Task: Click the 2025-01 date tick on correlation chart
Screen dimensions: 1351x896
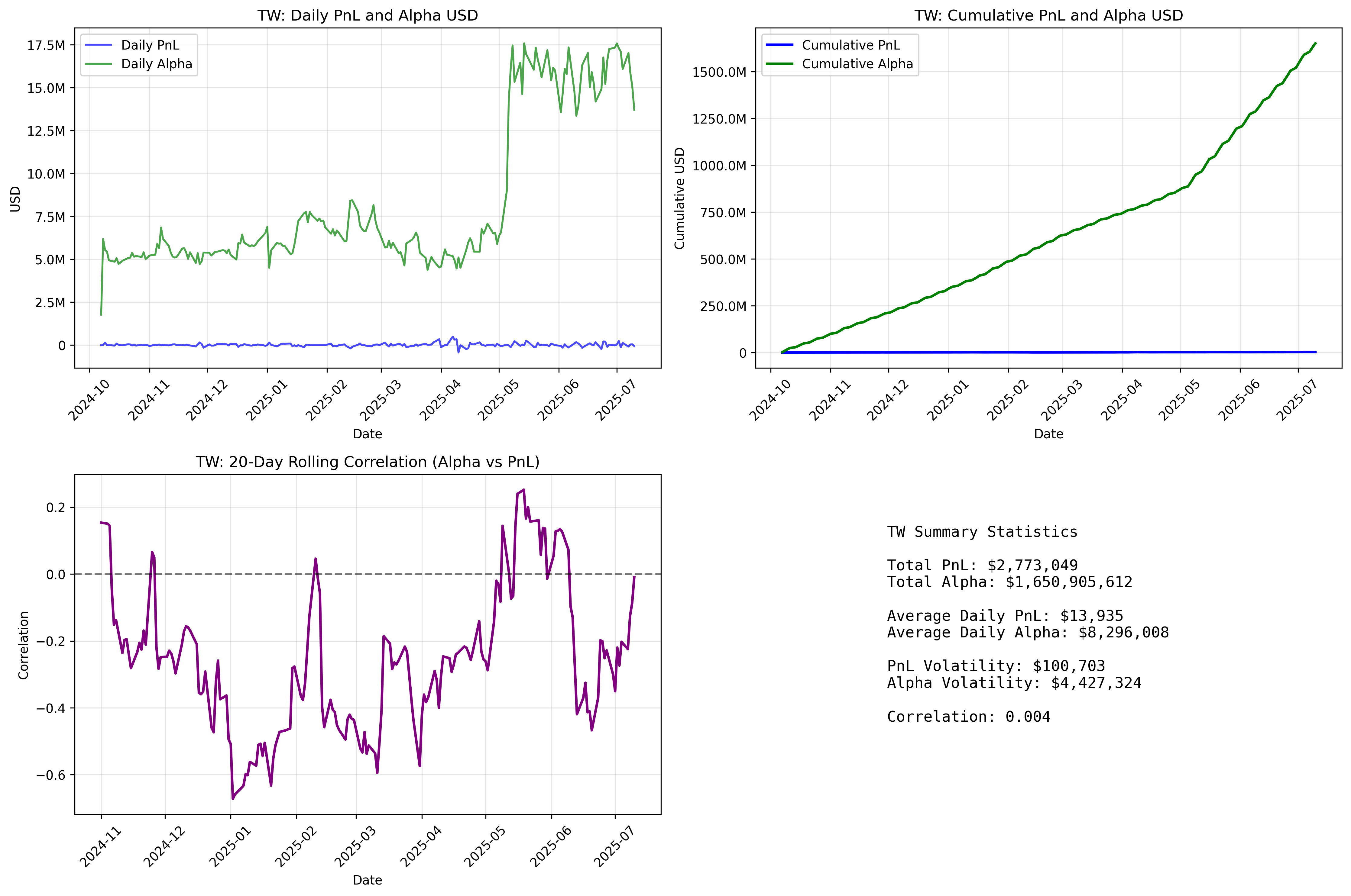Action: pyautogui.click(x=230, y=846)
